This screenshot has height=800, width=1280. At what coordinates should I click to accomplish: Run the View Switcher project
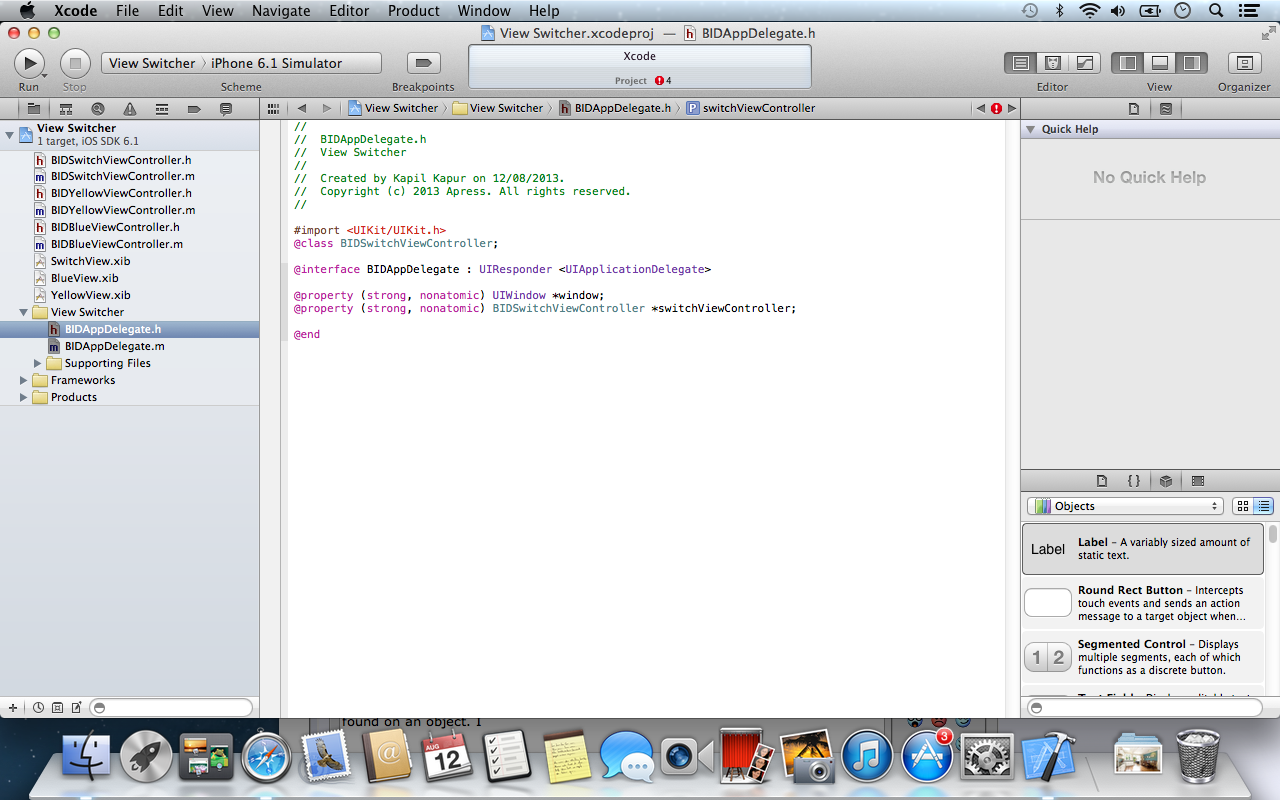click(29, 63)
